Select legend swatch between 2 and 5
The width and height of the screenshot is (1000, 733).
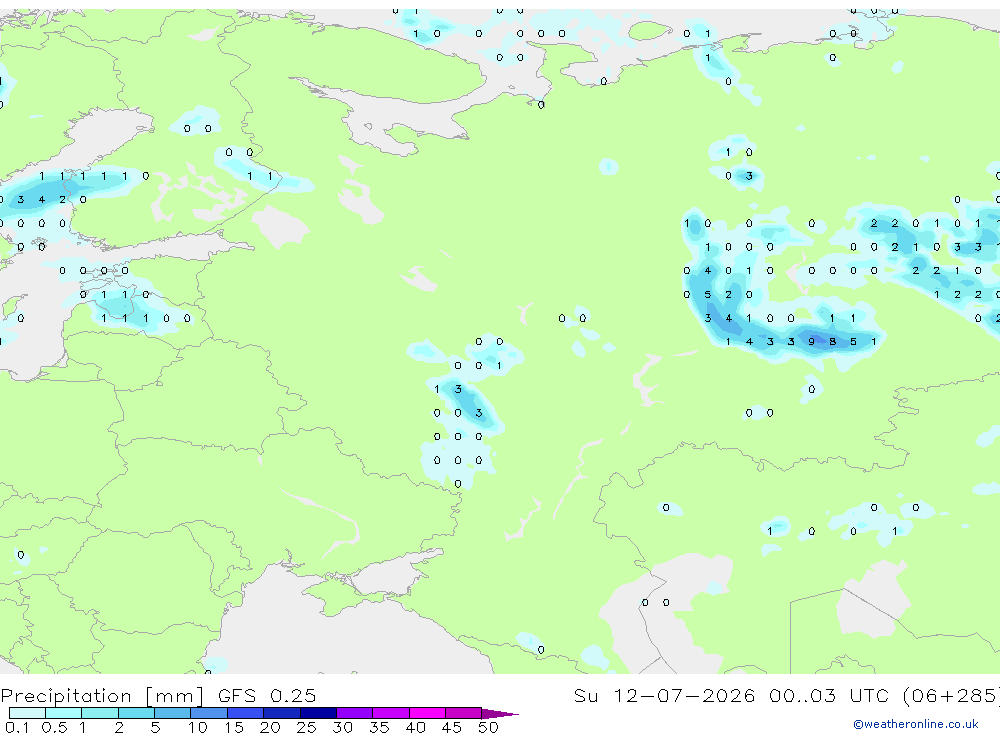136,713
